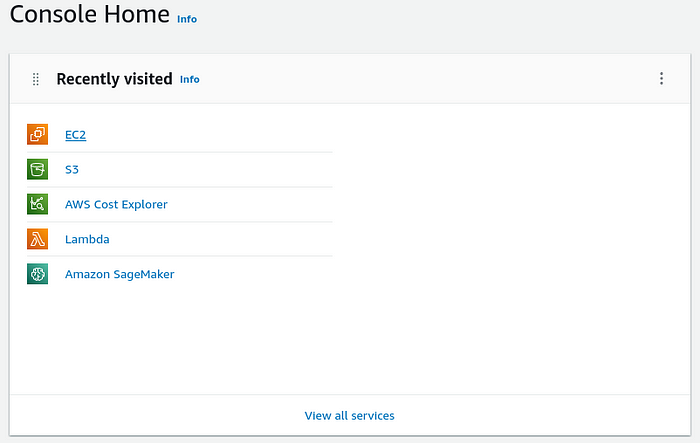This screenshot has width=700, height=443.
Task: Click the Recently visited heading text
Action: (x=114, y=79)
